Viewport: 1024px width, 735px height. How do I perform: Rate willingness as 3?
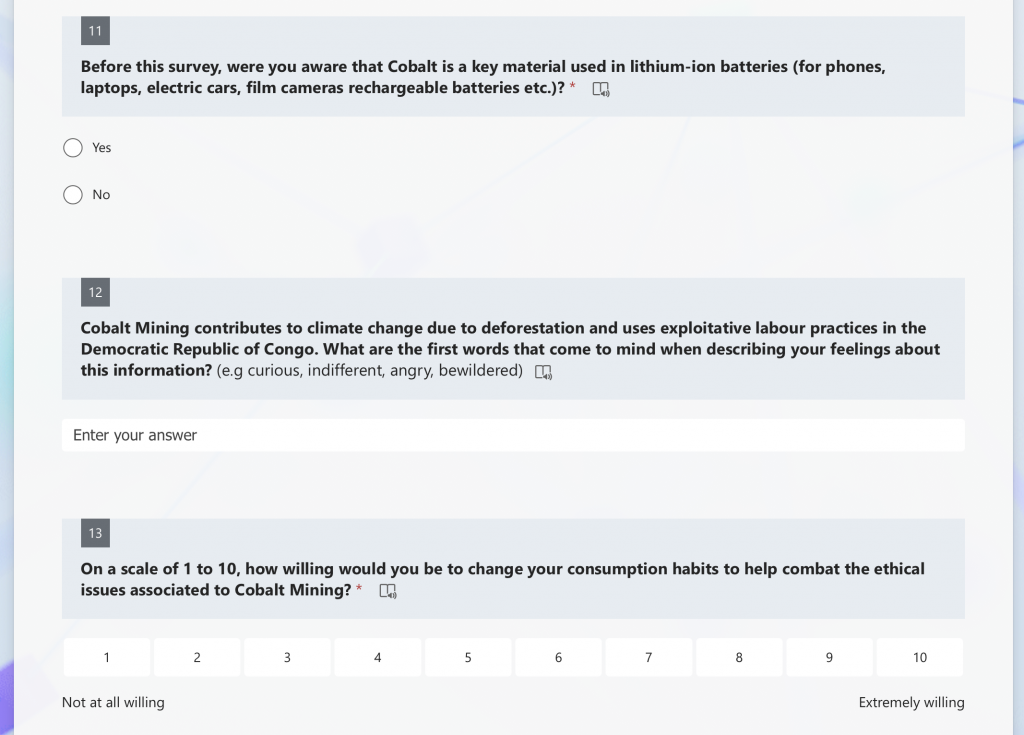click(287, 657)
